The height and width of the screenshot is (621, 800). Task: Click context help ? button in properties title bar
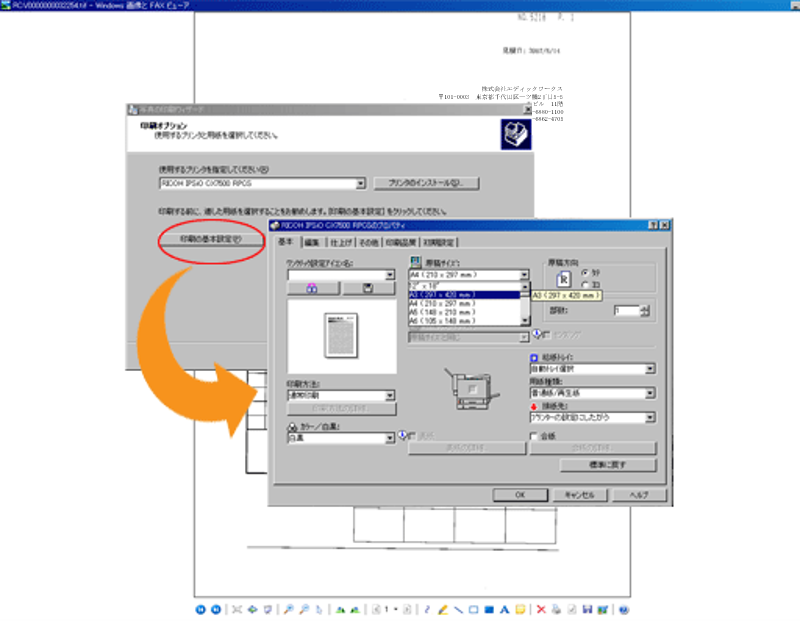click(x=653, y=225)
